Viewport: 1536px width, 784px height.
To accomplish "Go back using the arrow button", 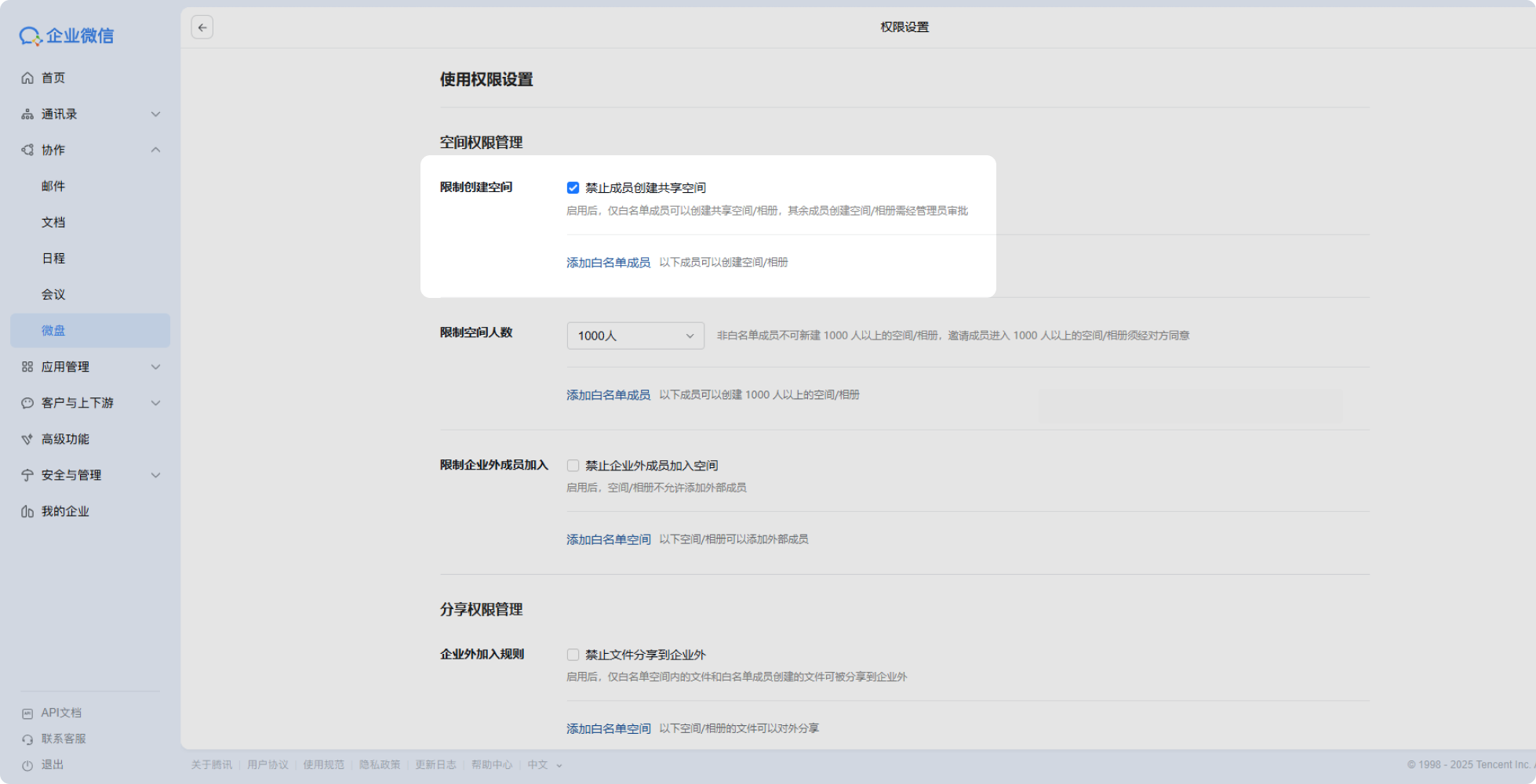I will 202,27.
